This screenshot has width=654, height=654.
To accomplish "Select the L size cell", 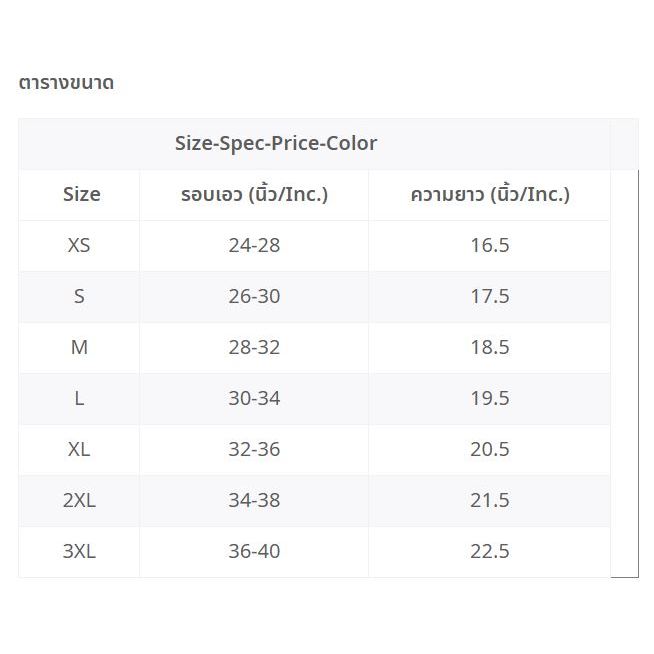I will click(x=79, y=398).
